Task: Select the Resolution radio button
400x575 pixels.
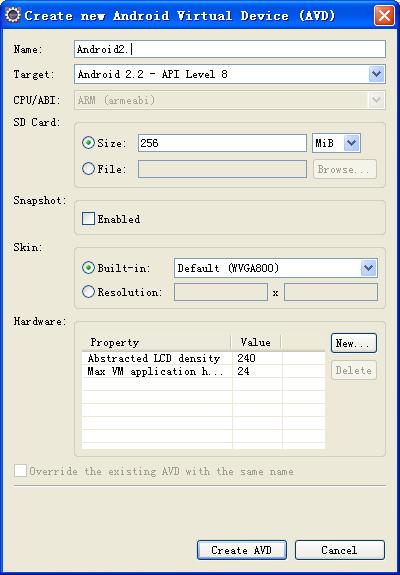Action: pyautogui.click(x=88, y=292)
